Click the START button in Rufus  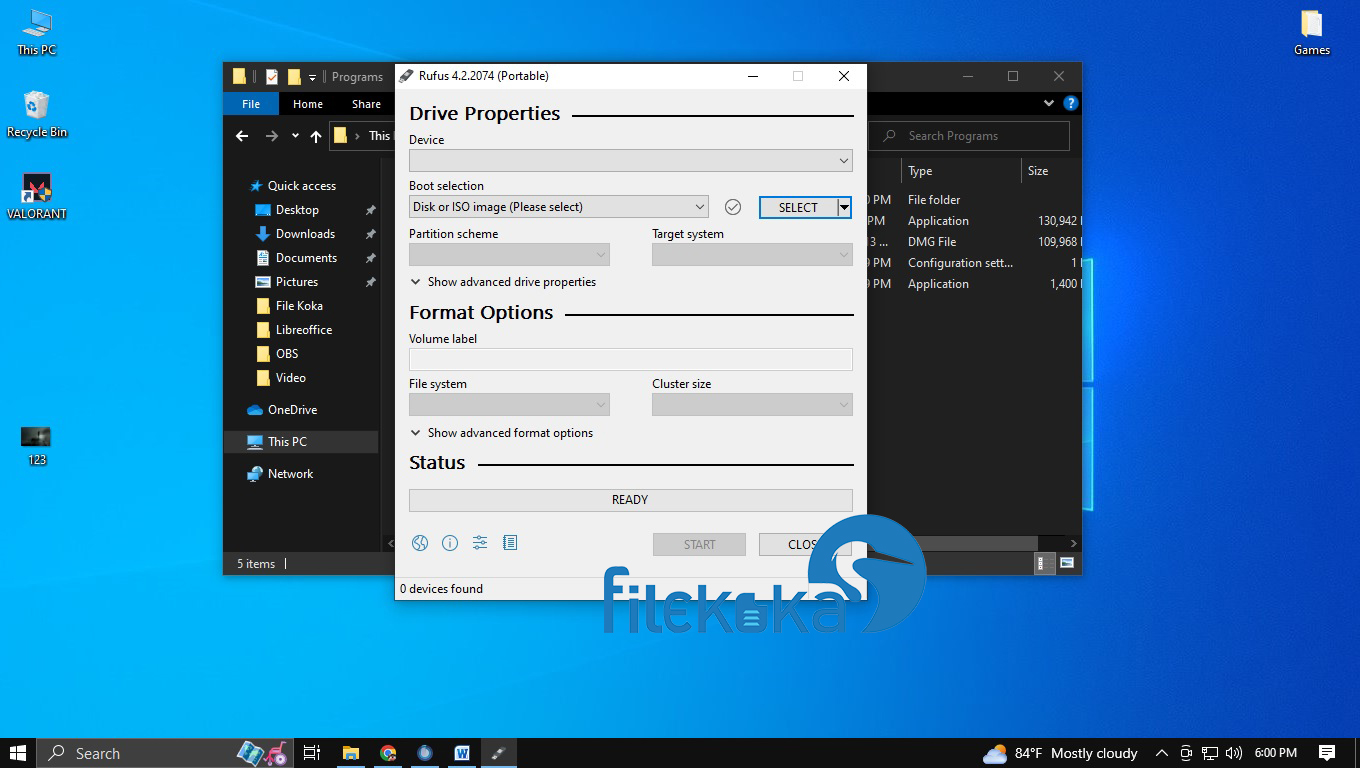tap(699, 545)
